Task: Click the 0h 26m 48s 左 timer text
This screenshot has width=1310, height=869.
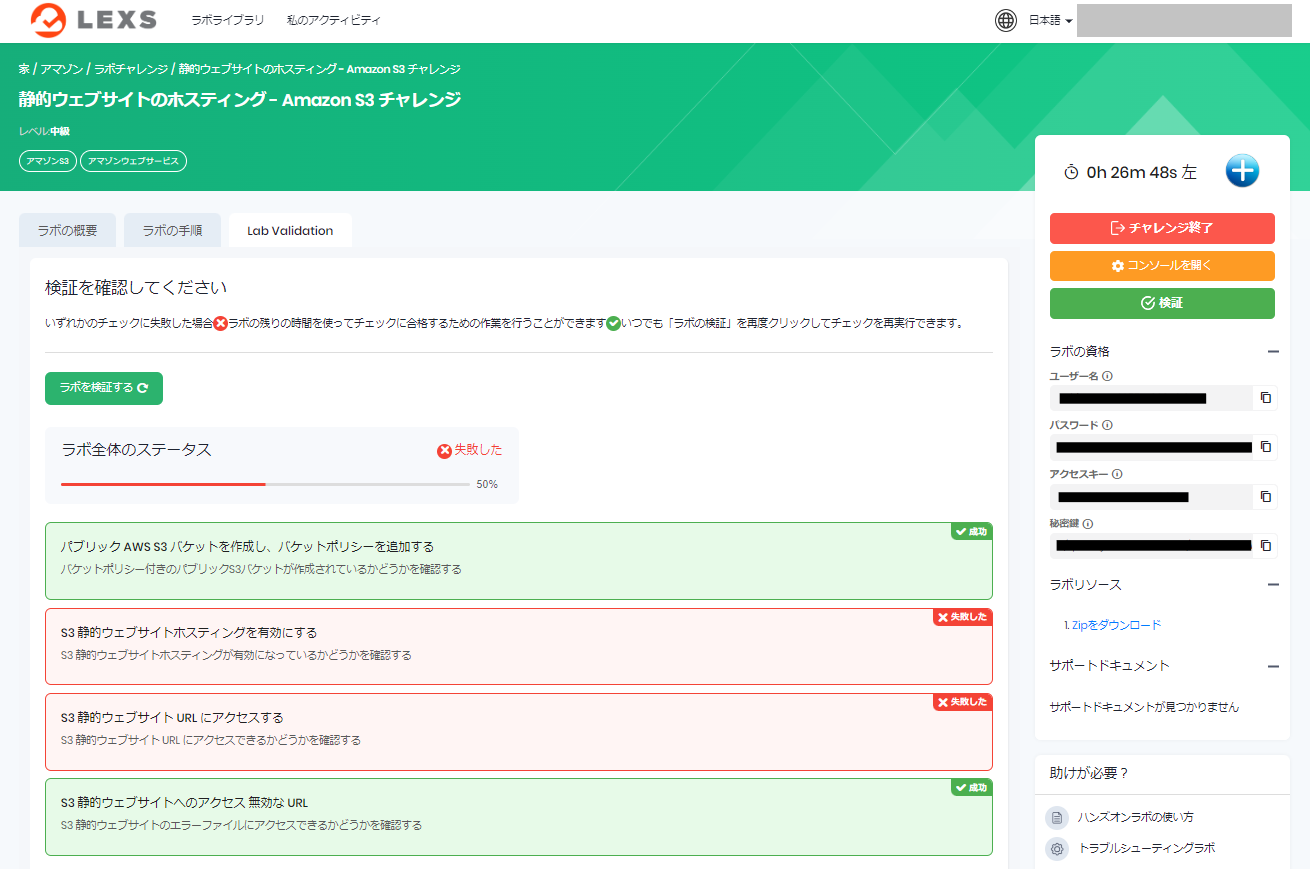Action: click(1141, 172)
